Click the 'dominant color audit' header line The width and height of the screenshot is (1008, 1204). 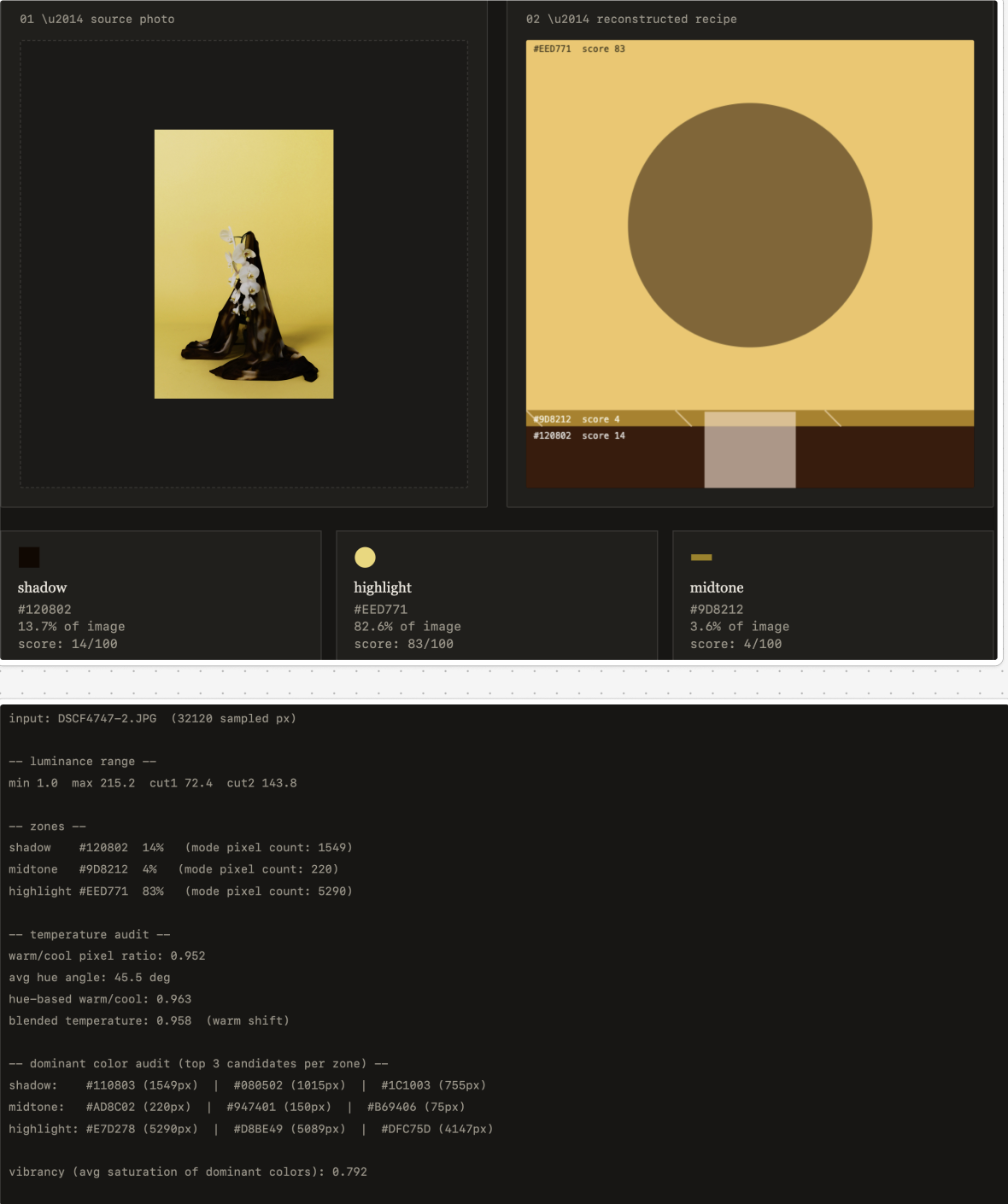point(198,1064)
